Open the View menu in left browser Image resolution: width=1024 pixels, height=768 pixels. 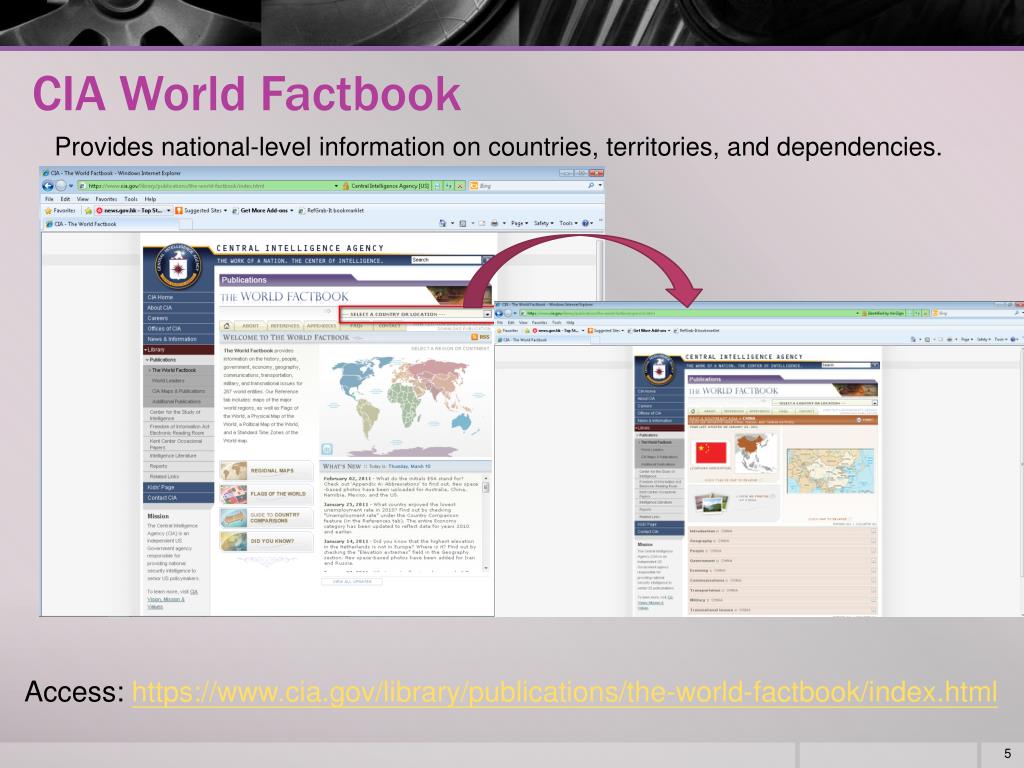[x=83, y=199]
